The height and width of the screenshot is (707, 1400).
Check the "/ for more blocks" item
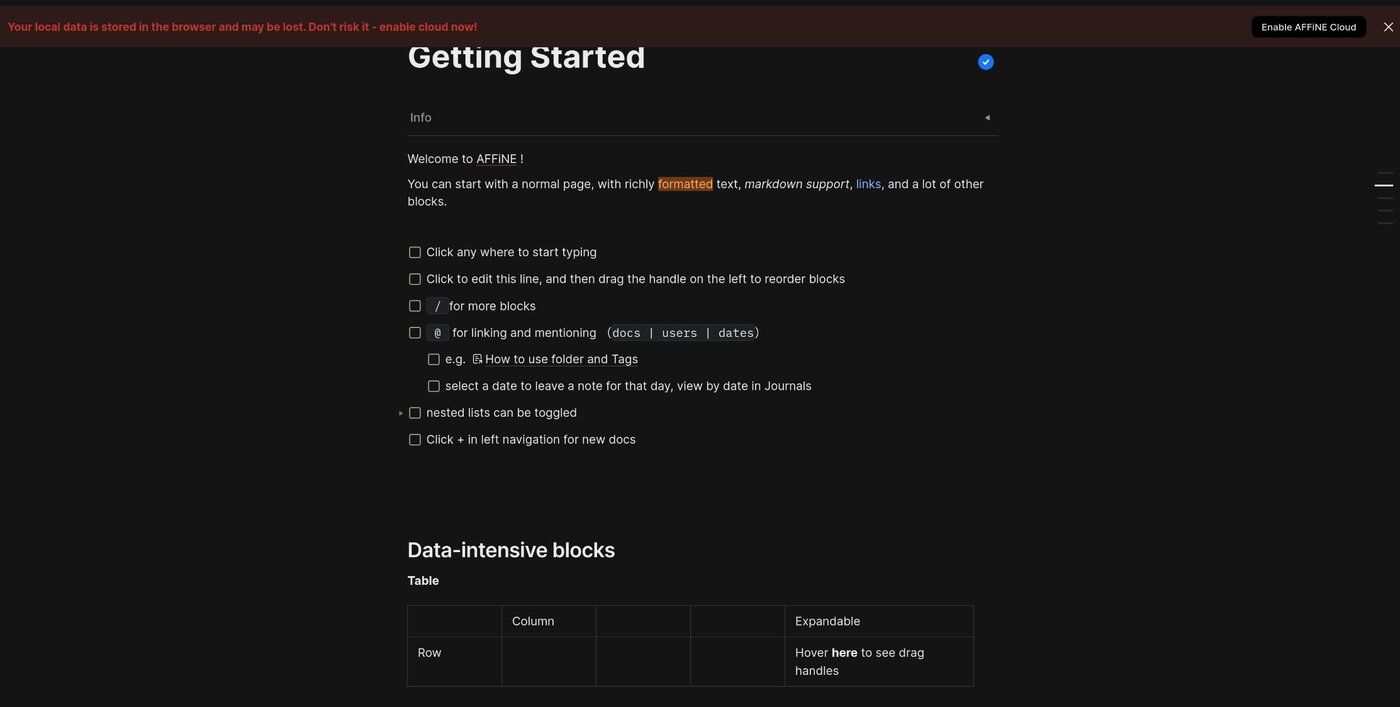(415, 307)
